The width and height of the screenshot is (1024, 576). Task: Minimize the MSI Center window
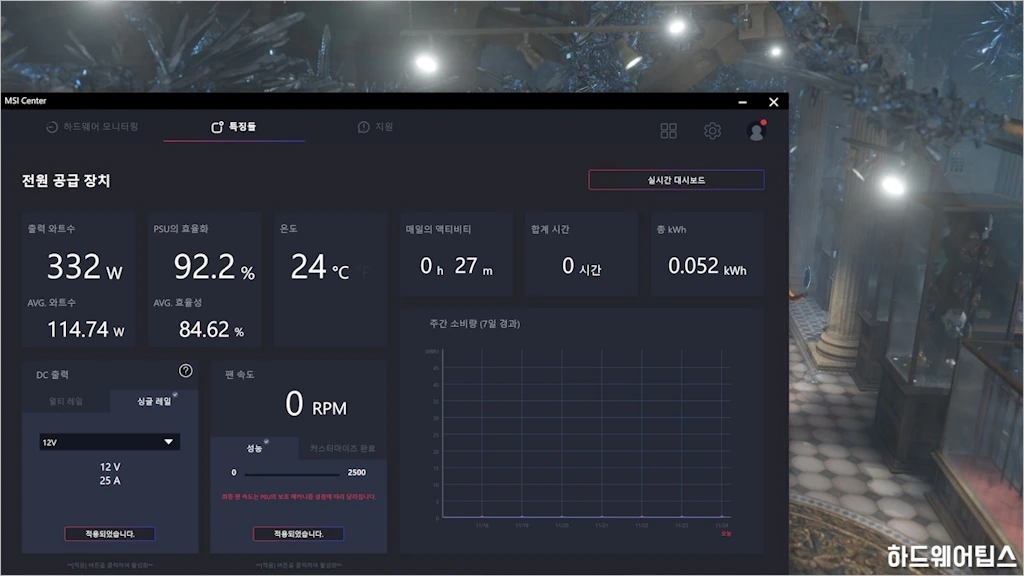point(743,102)
